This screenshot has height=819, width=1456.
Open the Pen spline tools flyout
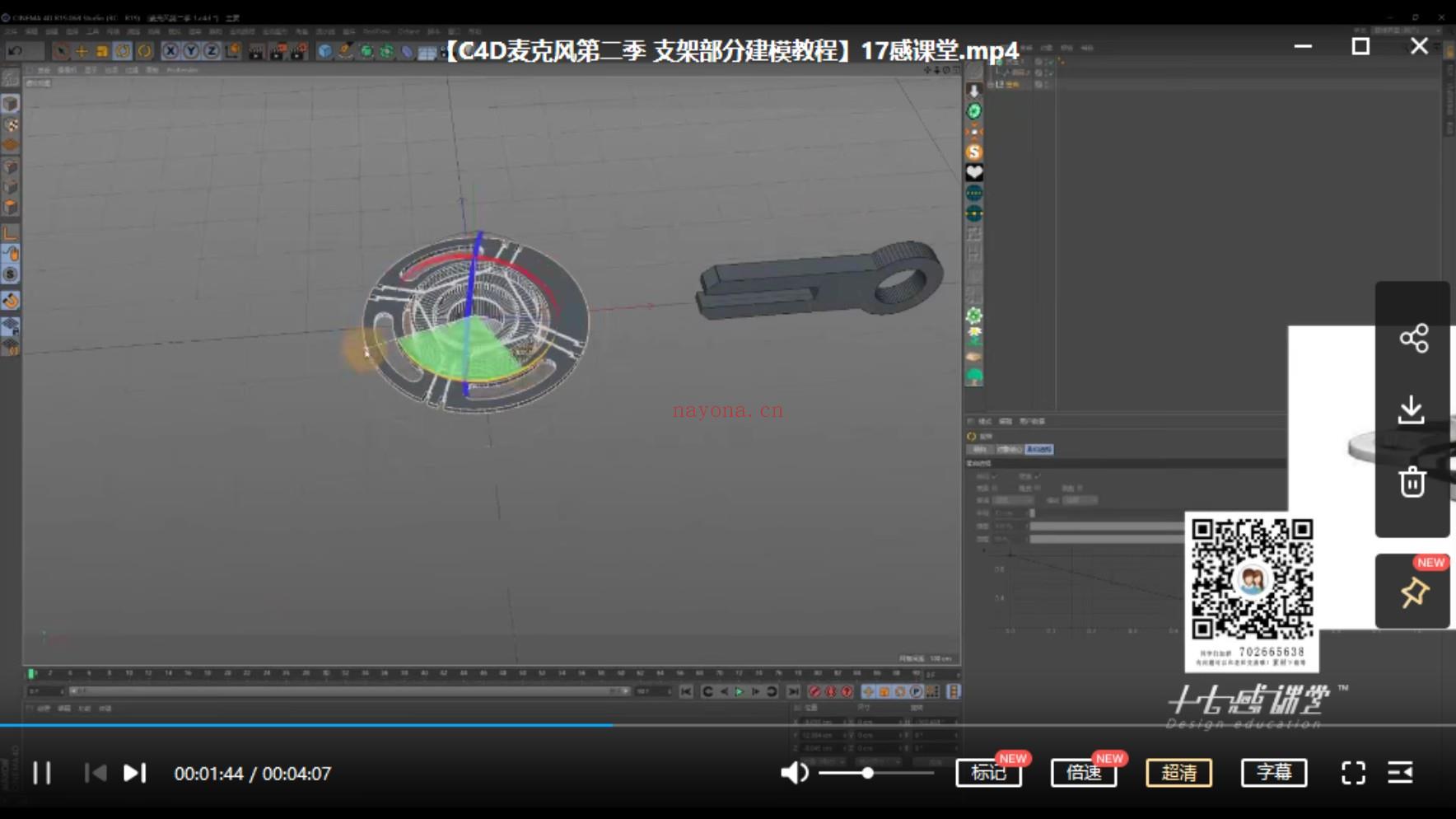(x=346, y=51)
